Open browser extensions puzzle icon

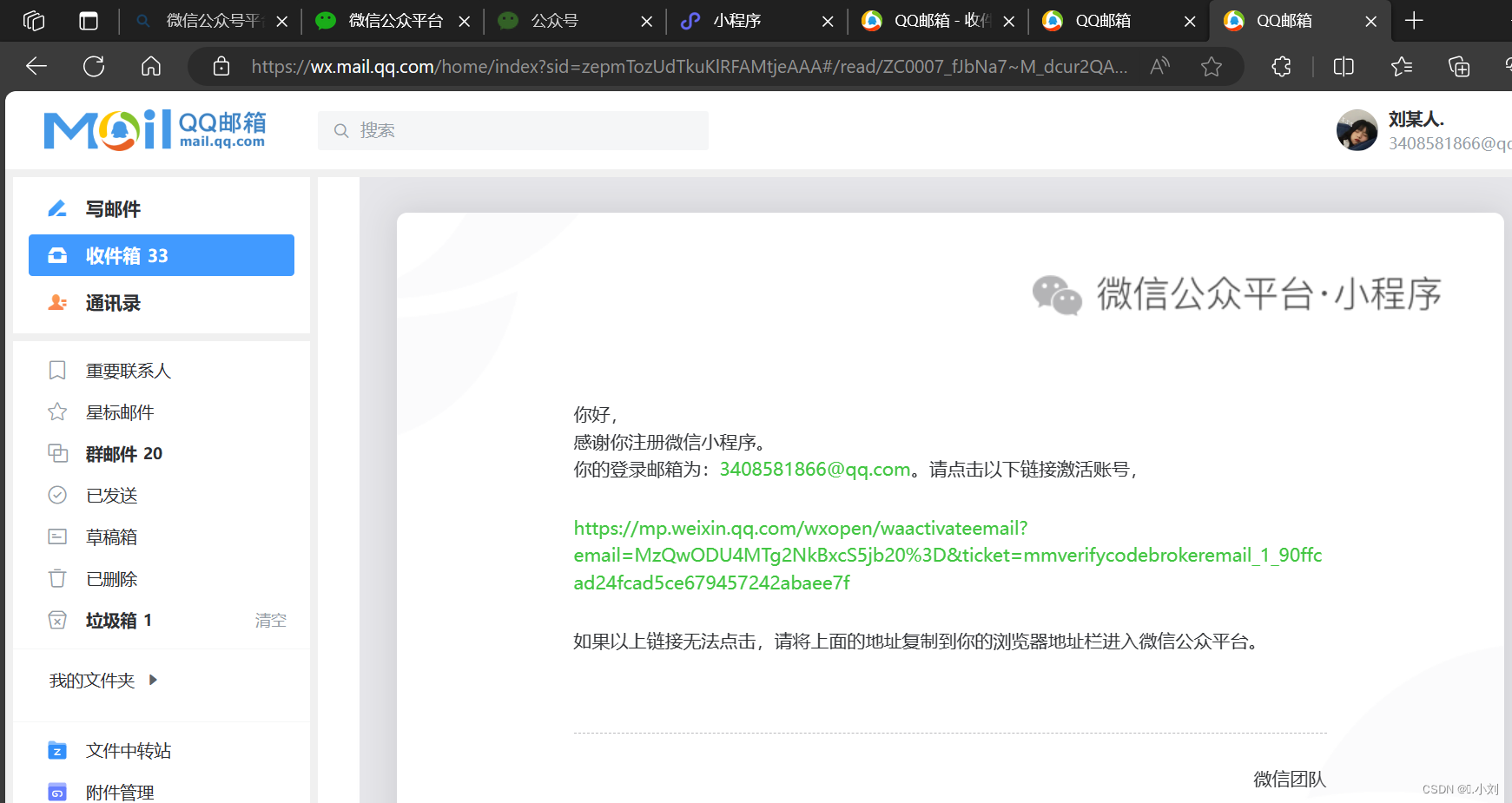pyautogui.click(x=1281, y=66)
